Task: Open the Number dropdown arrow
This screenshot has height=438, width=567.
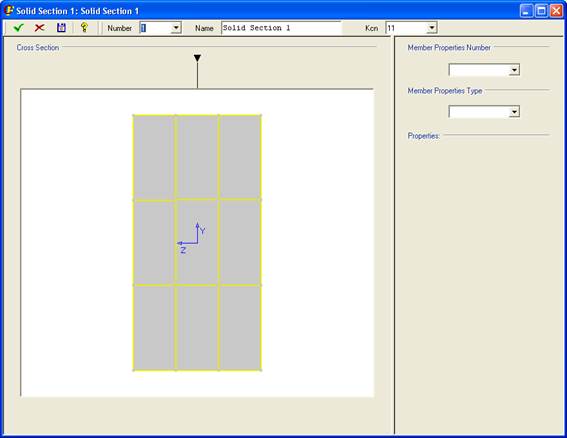Action: click(x=176, y=28)
